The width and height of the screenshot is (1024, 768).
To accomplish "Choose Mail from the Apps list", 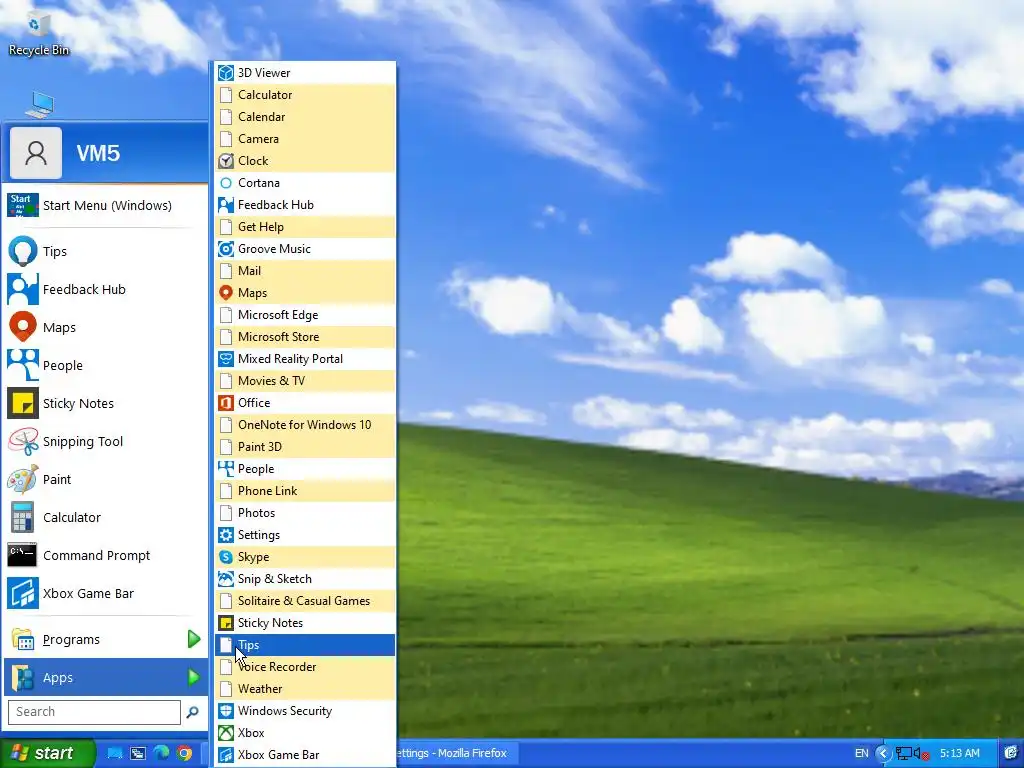I will pos(305,271).
